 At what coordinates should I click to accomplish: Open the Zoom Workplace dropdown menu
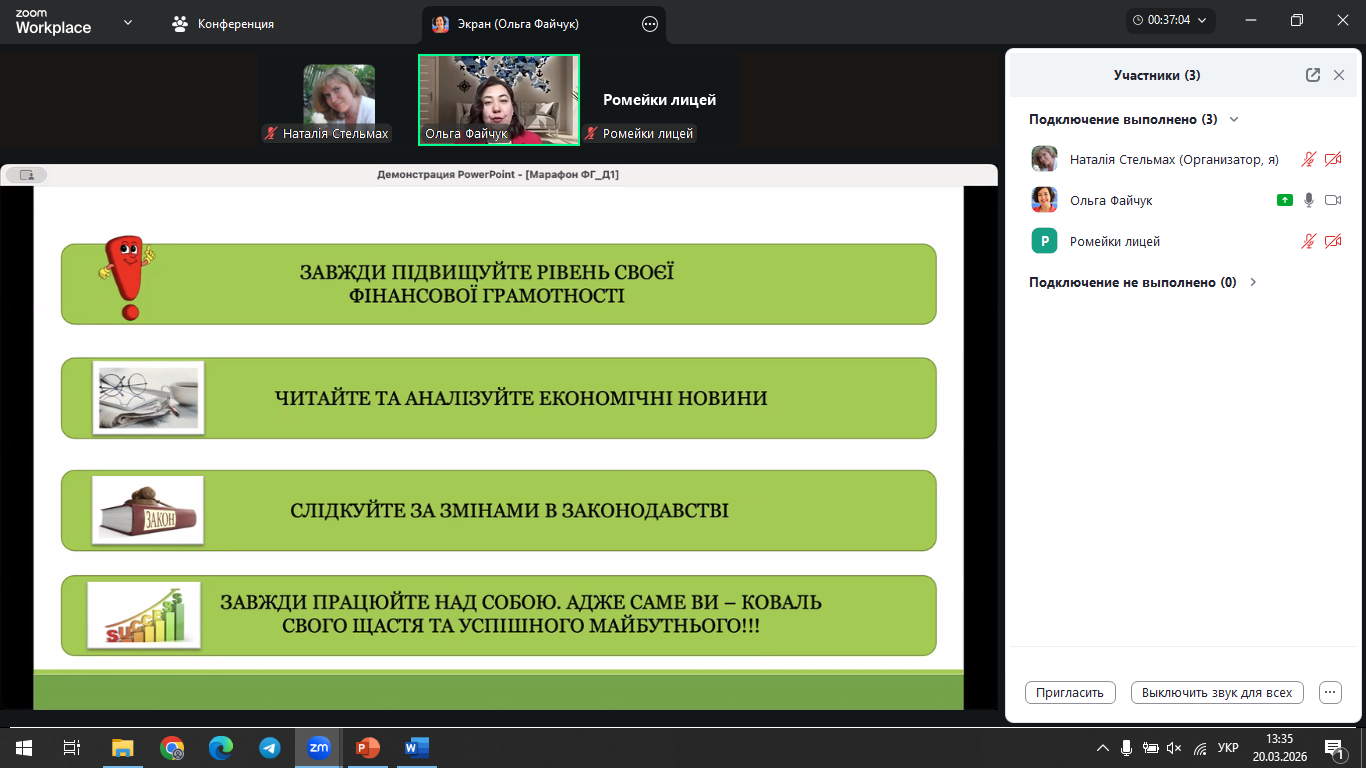pos(127,23)
